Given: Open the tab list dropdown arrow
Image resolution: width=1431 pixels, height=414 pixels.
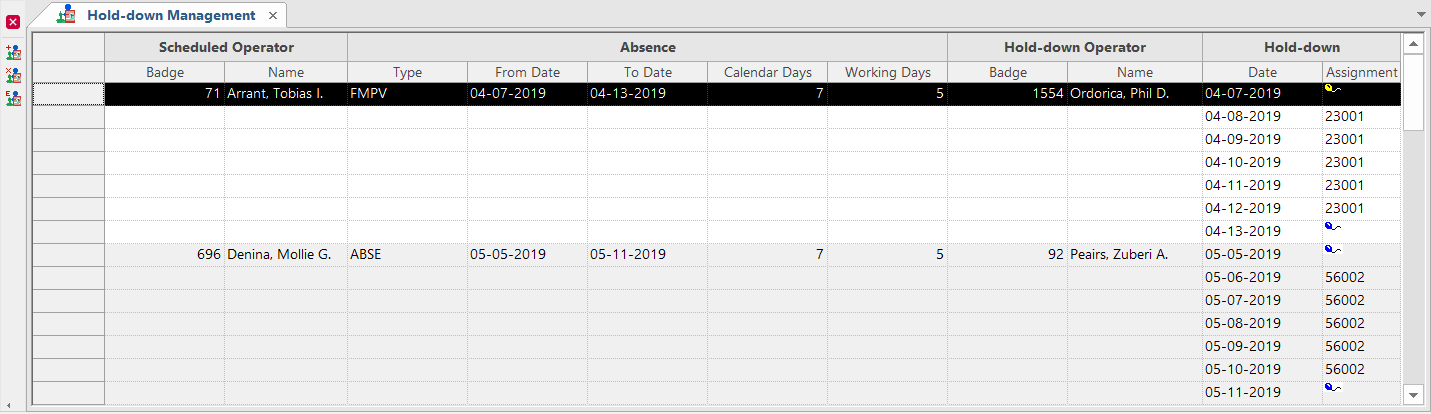Looking at the screenshot, I should [1420, 15].
